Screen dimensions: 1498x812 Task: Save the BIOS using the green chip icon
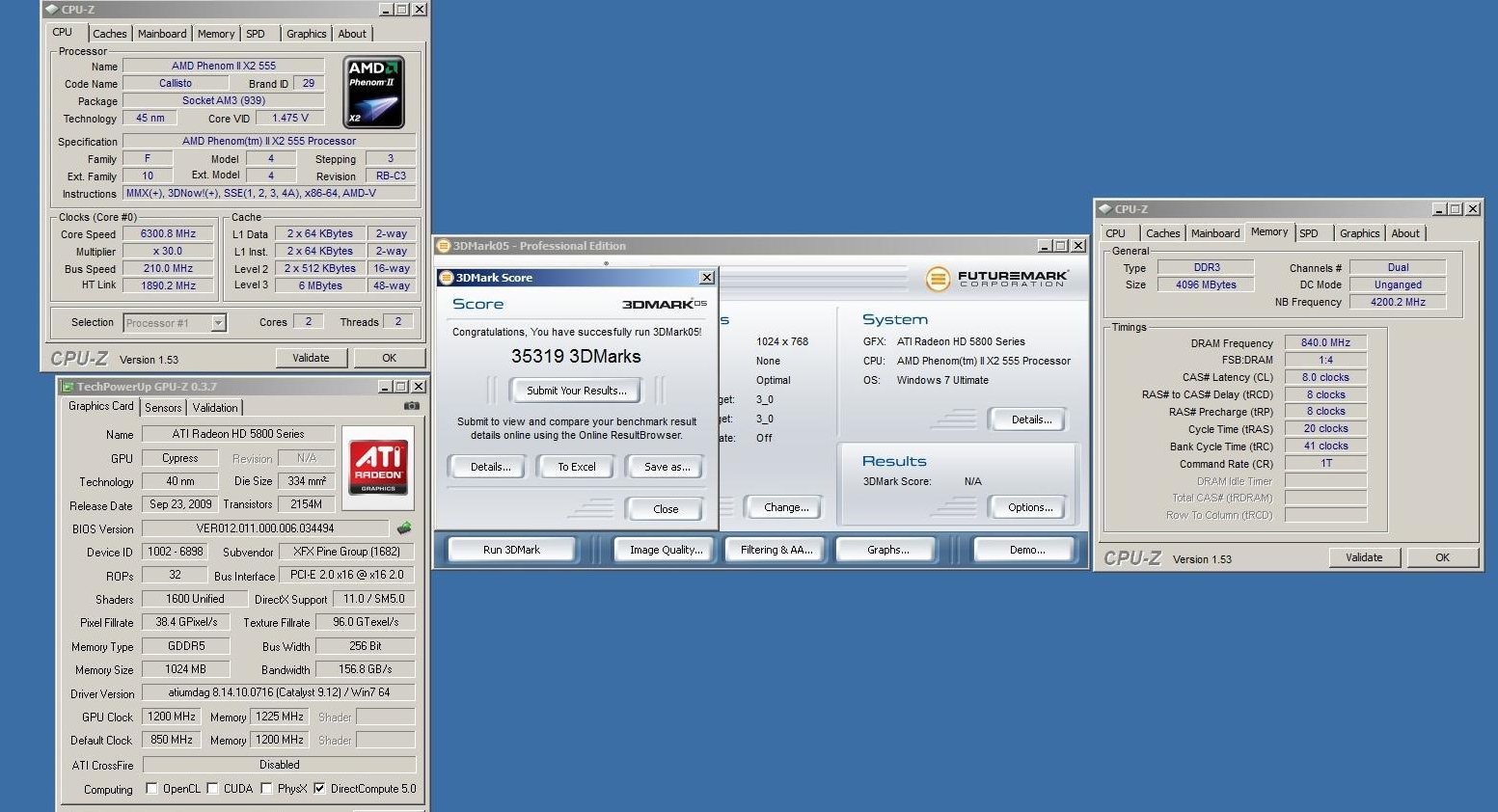click(x=404, y=528)
